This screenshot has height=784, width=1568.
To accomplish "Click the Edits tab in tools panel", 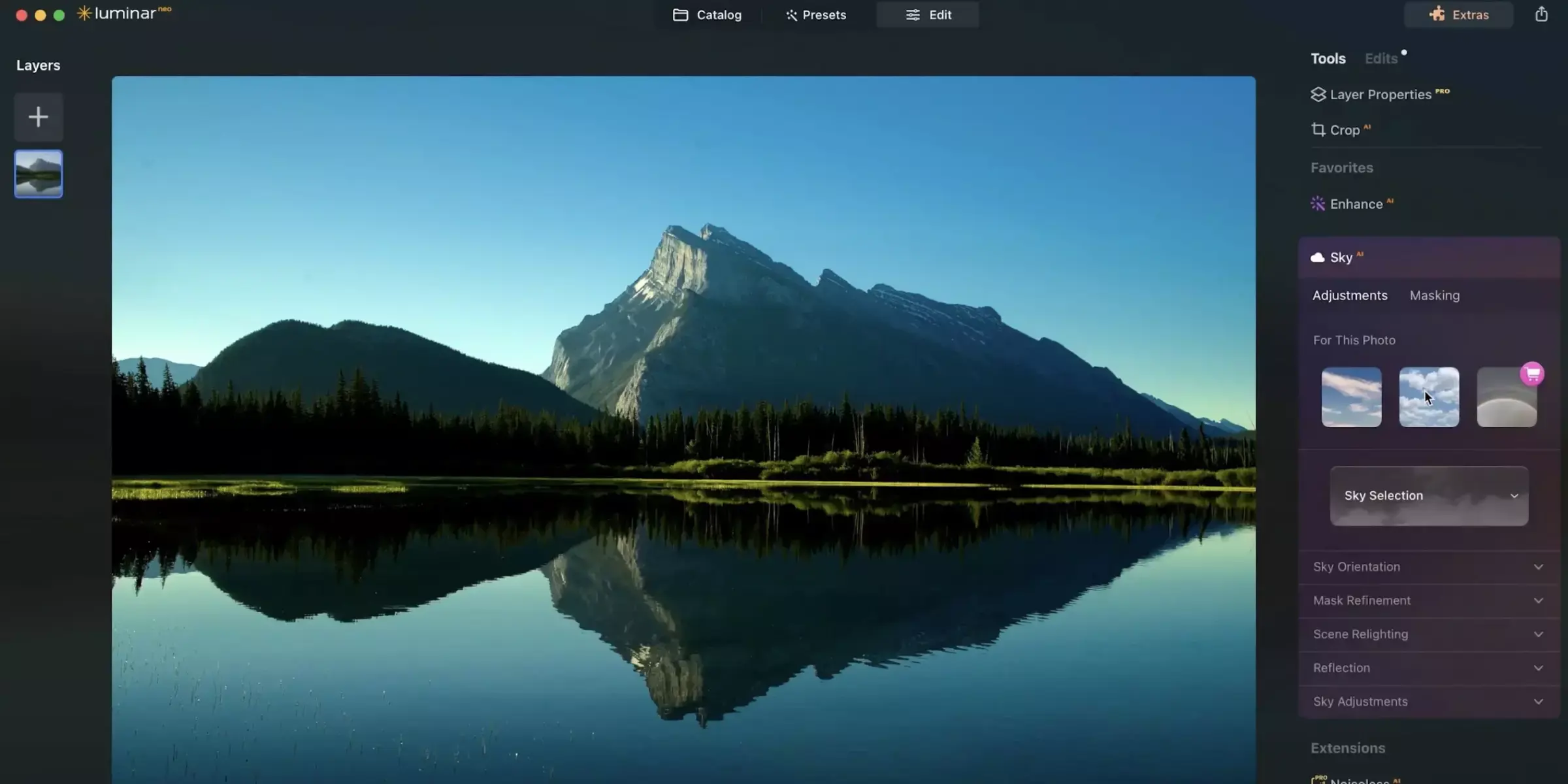I will pos(1381,58).
